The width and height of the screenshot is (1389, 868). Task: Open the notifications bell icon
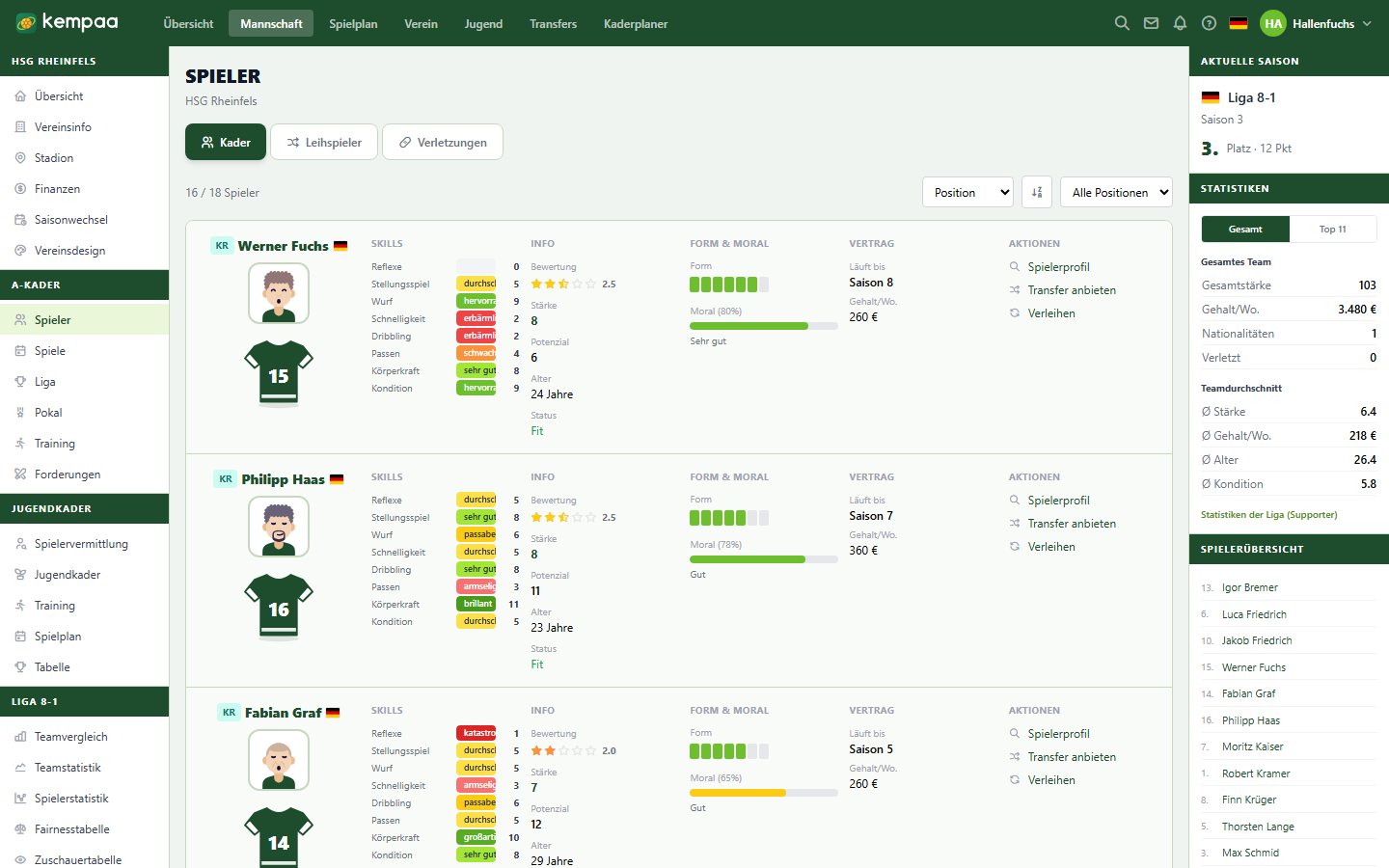pos(1180,23)
